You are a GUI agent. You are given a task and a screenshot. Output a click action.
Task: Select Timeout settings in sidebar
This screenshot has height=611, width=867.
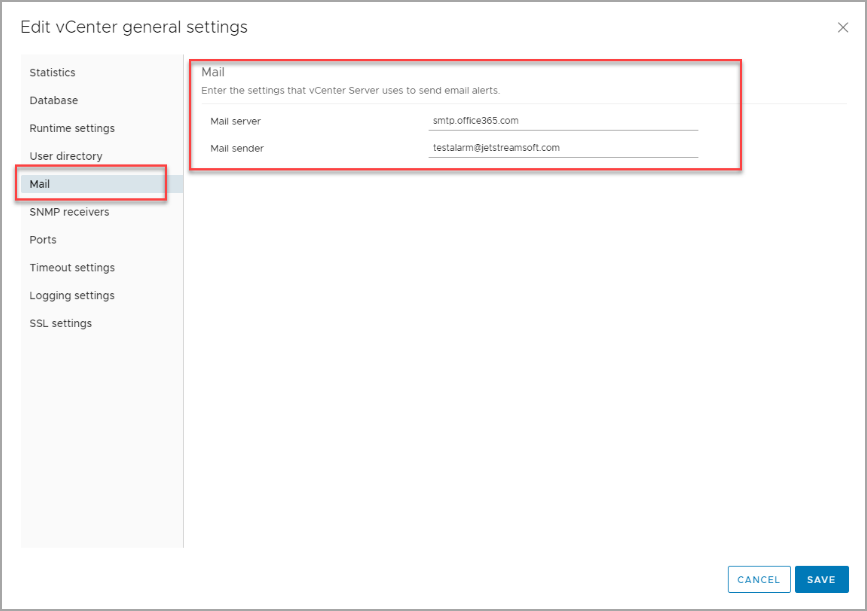click(72, 268)
